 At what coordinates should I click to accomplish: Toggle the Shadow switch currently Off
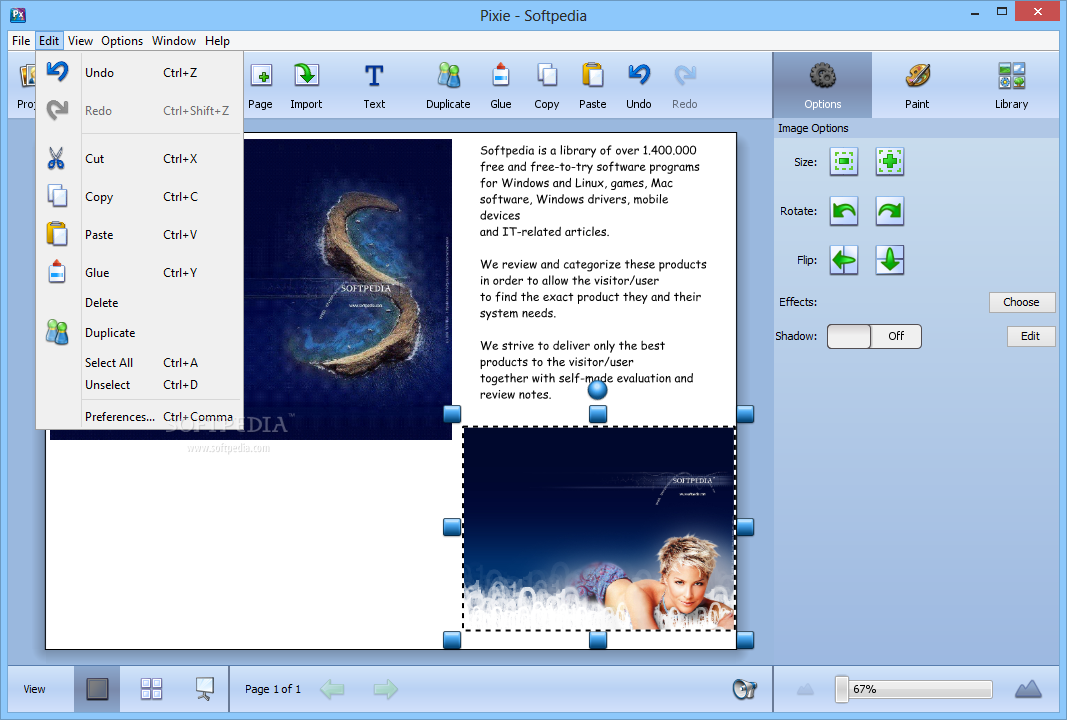click(x=874, y=336)
